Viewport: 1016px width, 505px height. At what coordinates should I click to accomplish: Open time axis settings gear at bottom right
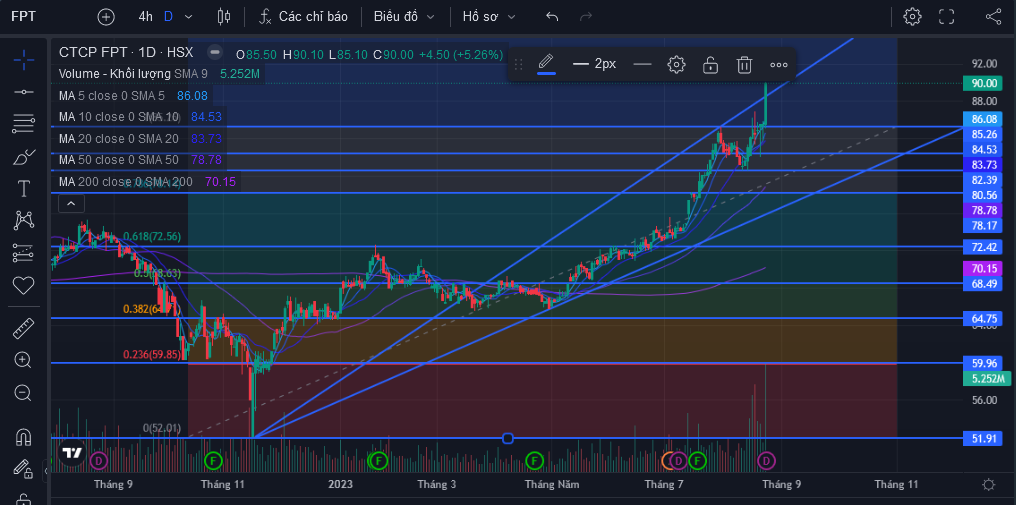point(989,484)
